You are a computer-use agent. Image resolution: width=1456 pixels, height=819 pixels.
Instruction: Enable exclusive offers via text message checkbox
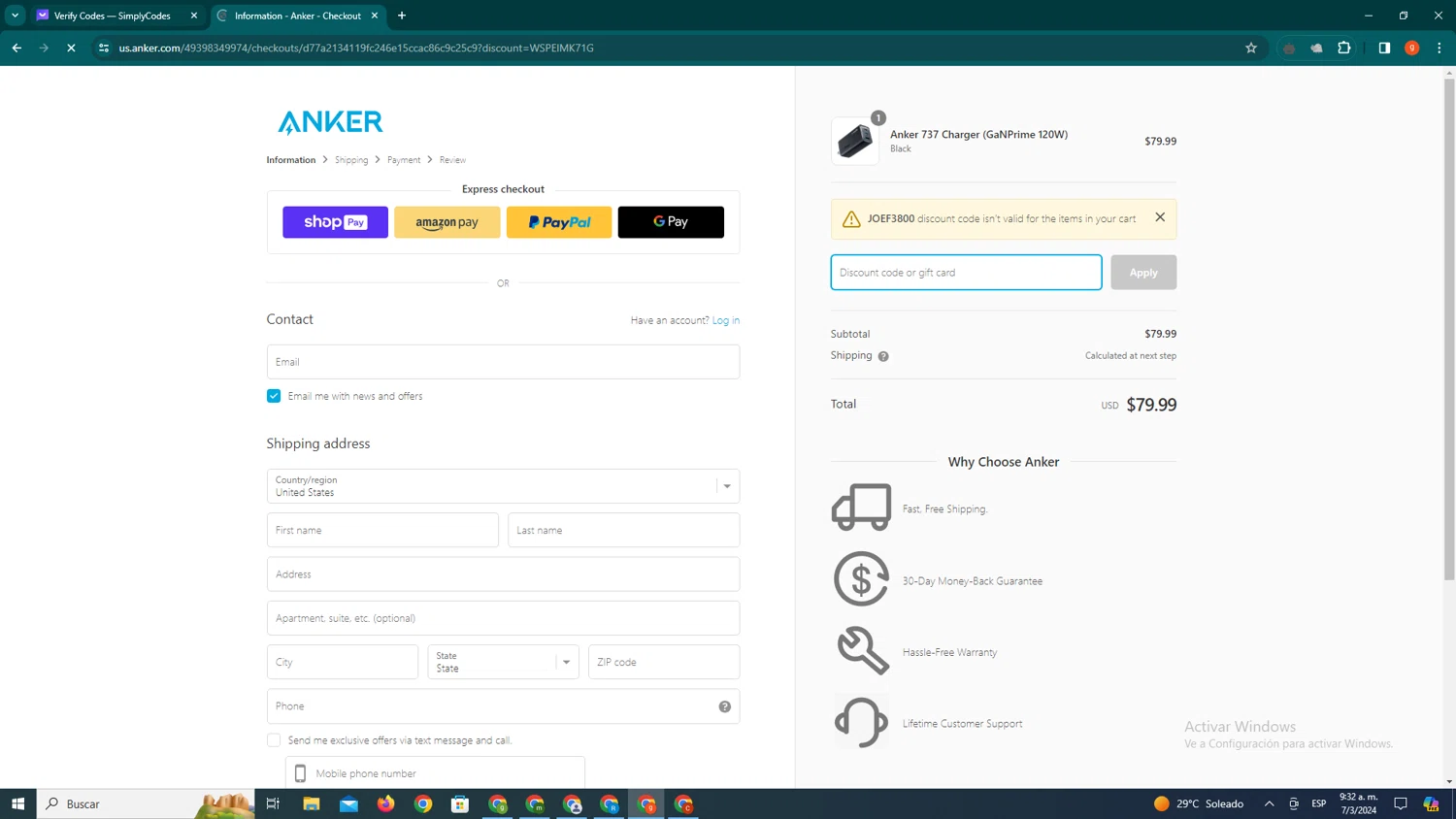click(x=274, y=740)
